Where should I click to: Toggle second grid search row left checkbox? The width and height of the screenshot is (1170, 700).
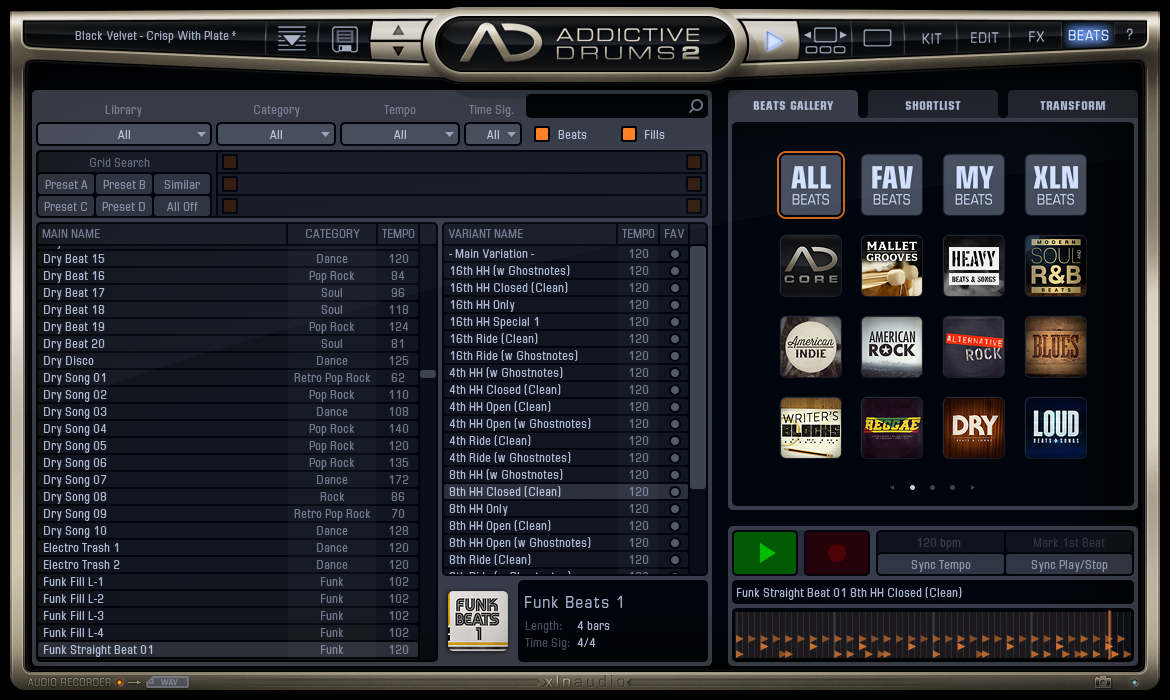point(230,184)
